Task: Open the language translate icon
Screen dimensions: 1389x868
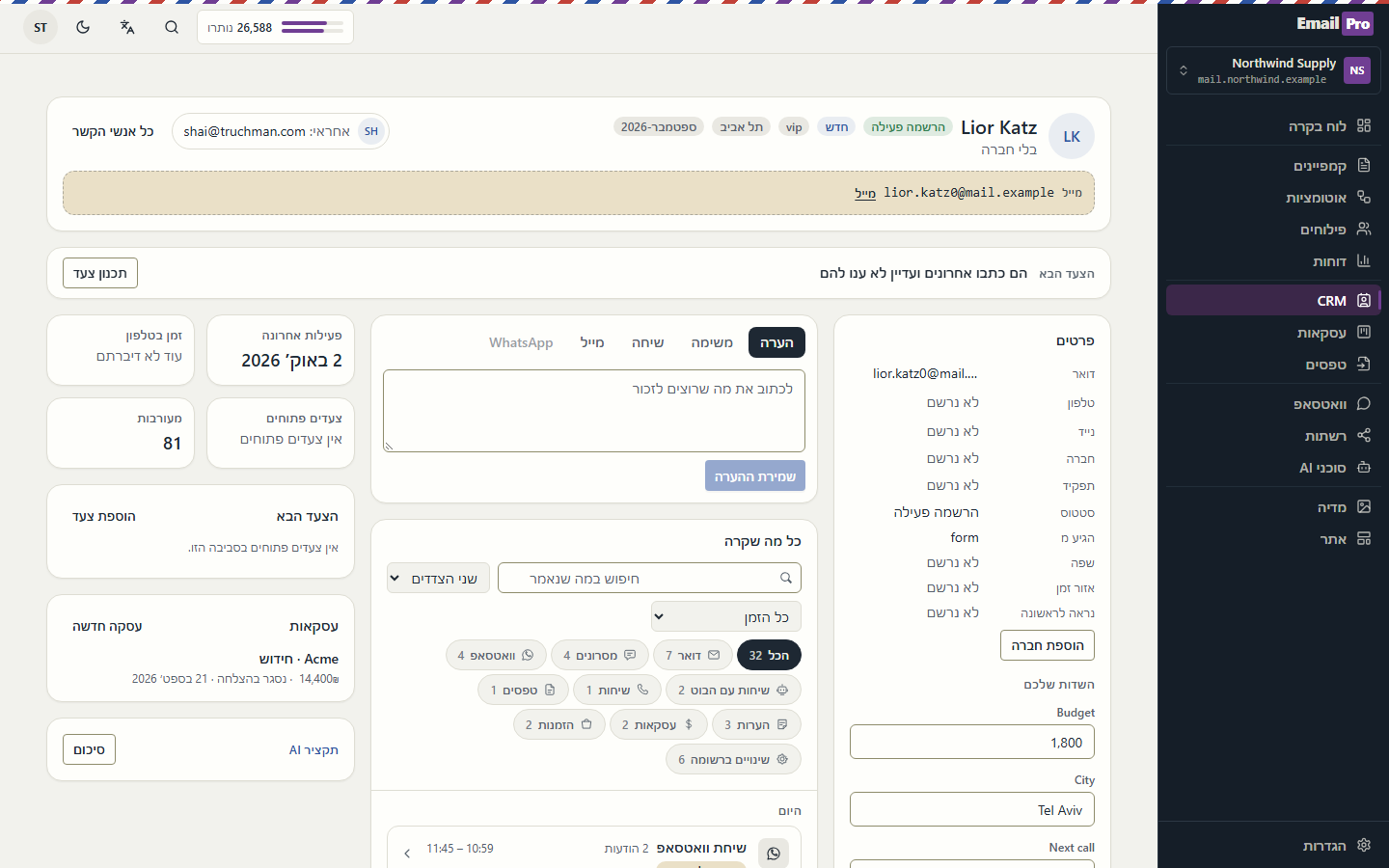Action: click(x=127, y=27)
